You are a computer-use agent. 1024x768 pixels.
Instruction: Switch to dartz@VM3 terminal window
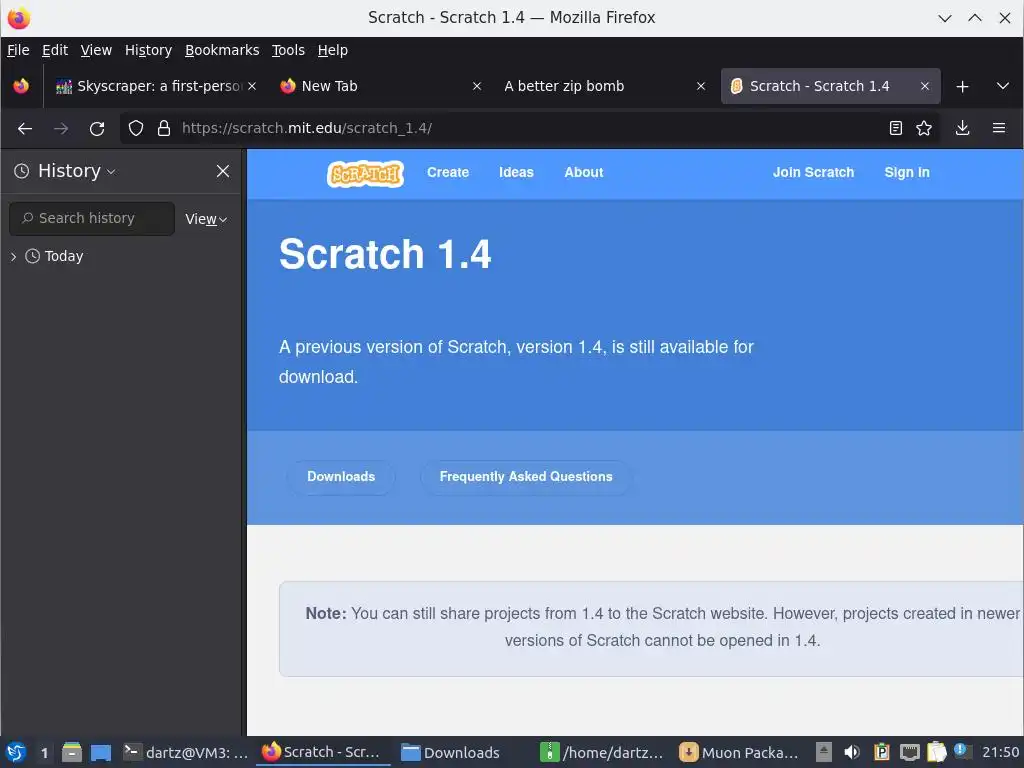pyautogui.click(x=187, y=752)
